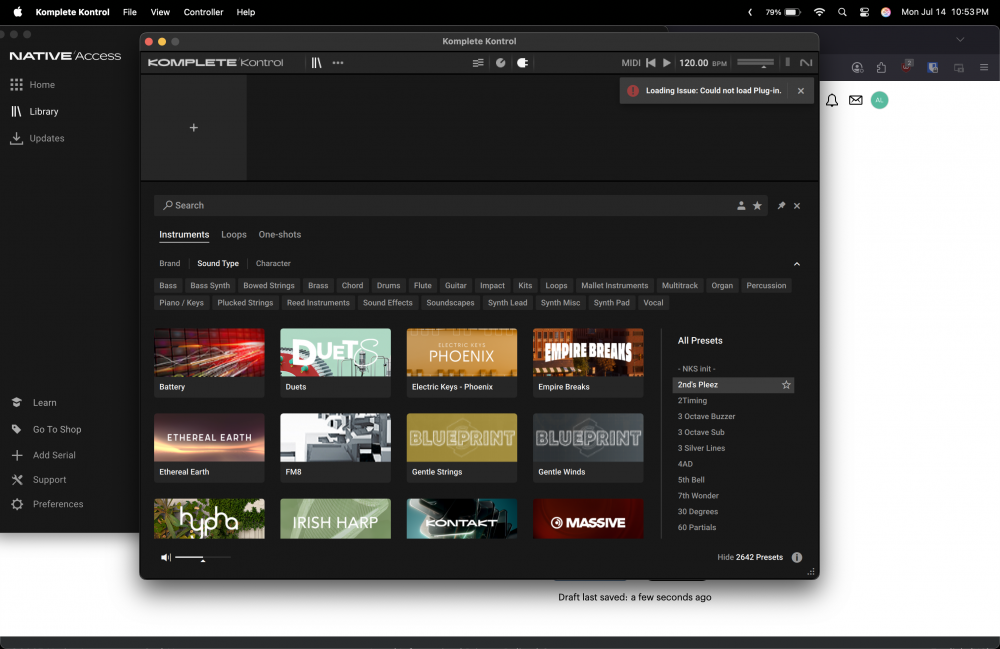1000x649 pixels.
Task: Click the Native Instruments logo icon in header
Action: pyautogui.click(x=806, y=62)
